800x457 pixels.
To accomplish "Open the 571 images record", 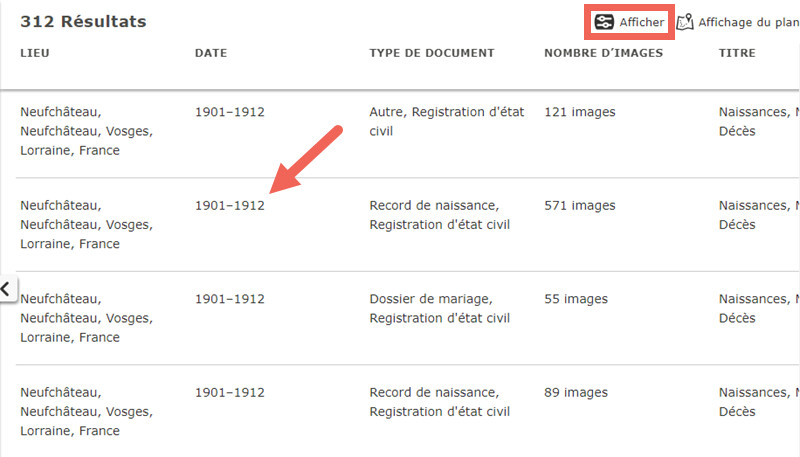I will coord(580,206).
